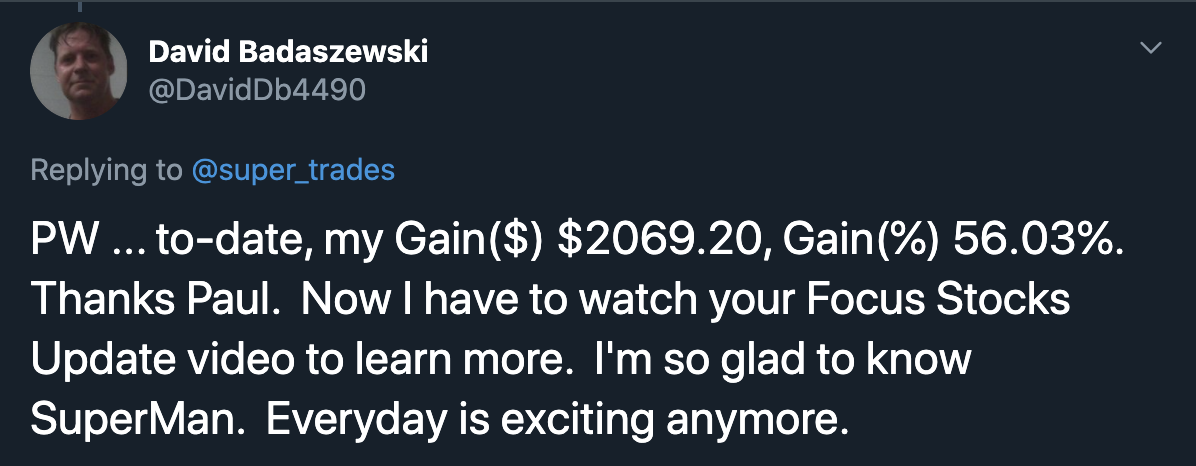
Task: Click the David Badaszewski display name
Action: (x=288, y=52)
